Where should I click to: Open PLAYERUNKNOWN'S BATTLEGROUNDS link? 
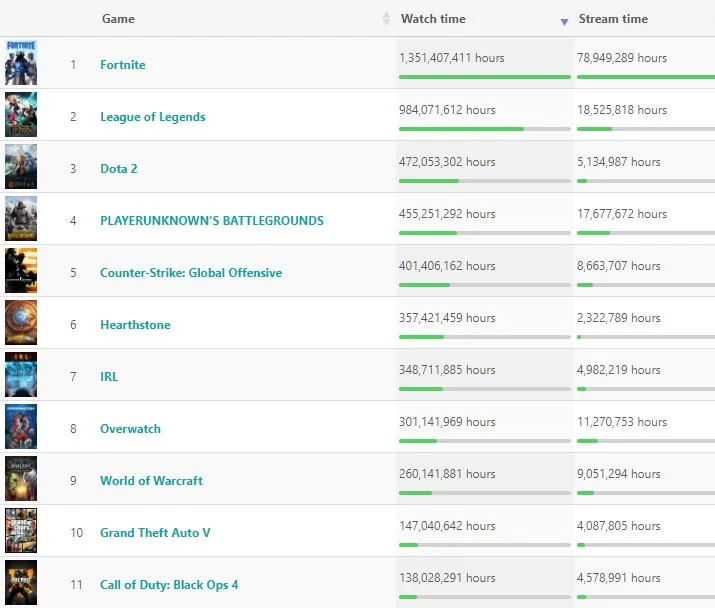click(212, 221)
